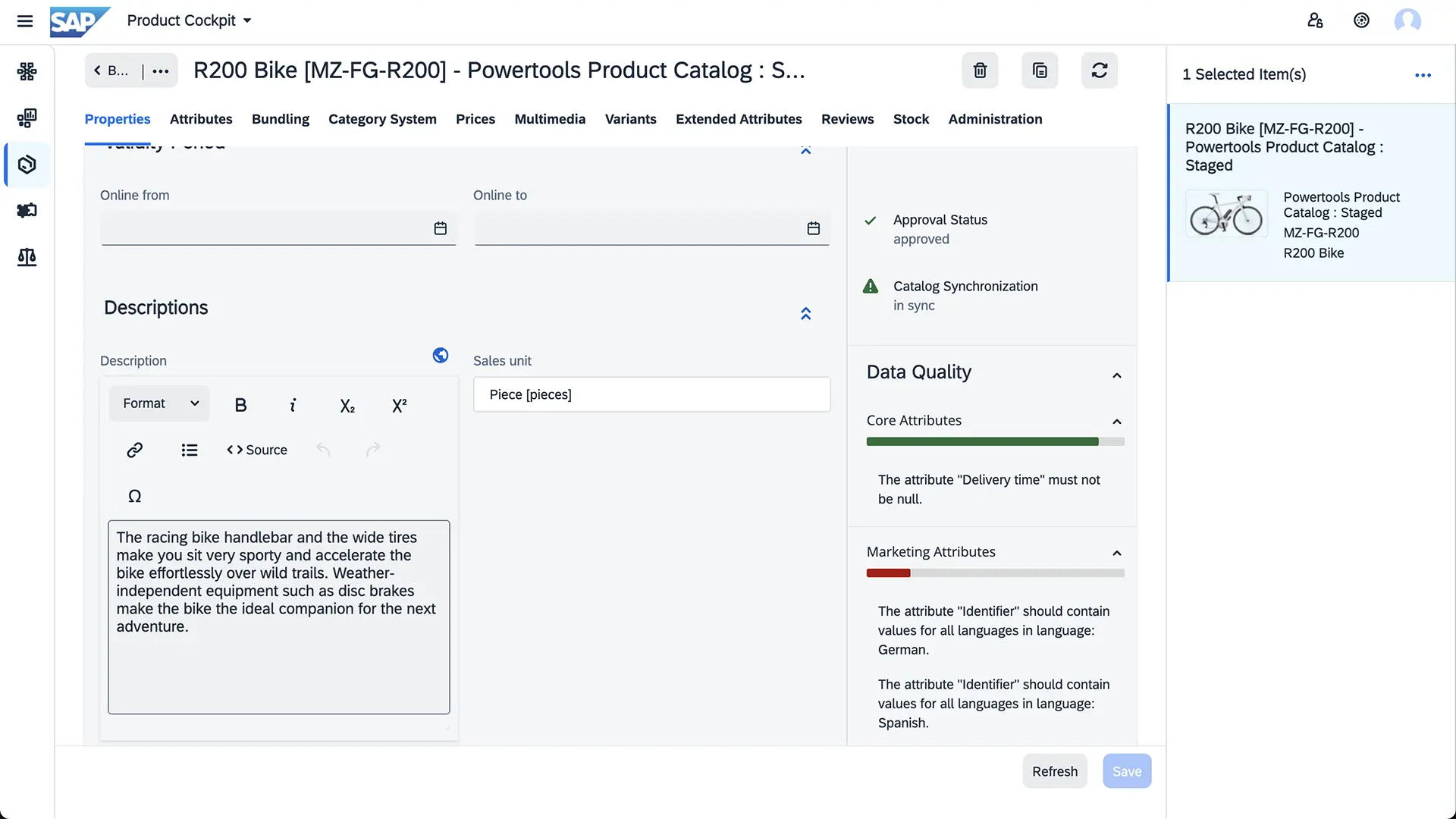The width and height of the screenshot is (1456, 819).
Task: Select the products hexagon sidebar icon
Action: coord(27,165)
